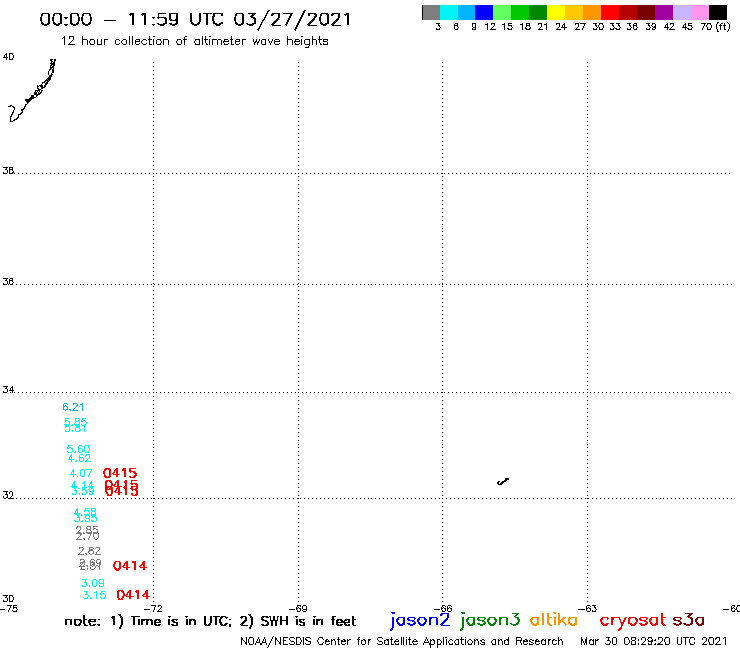Select the 6.21 wave height reading
740x650 pixels.
73,407
